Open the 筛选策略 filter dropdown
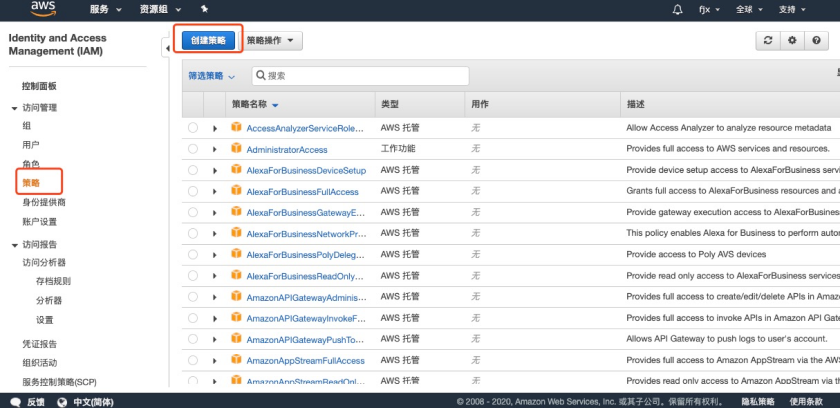The image size is (840, 408). (x=212, y=76)
